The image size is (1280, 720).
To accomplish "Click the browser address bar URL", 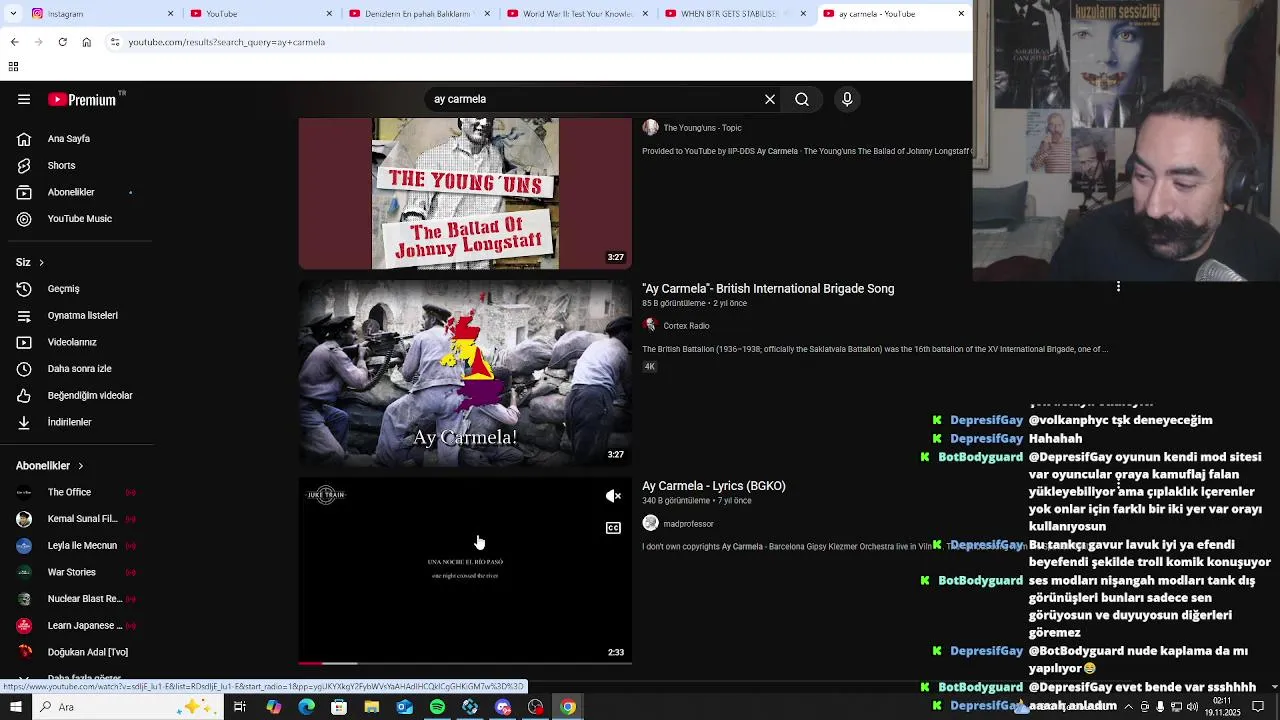I will tap(227, 42).
